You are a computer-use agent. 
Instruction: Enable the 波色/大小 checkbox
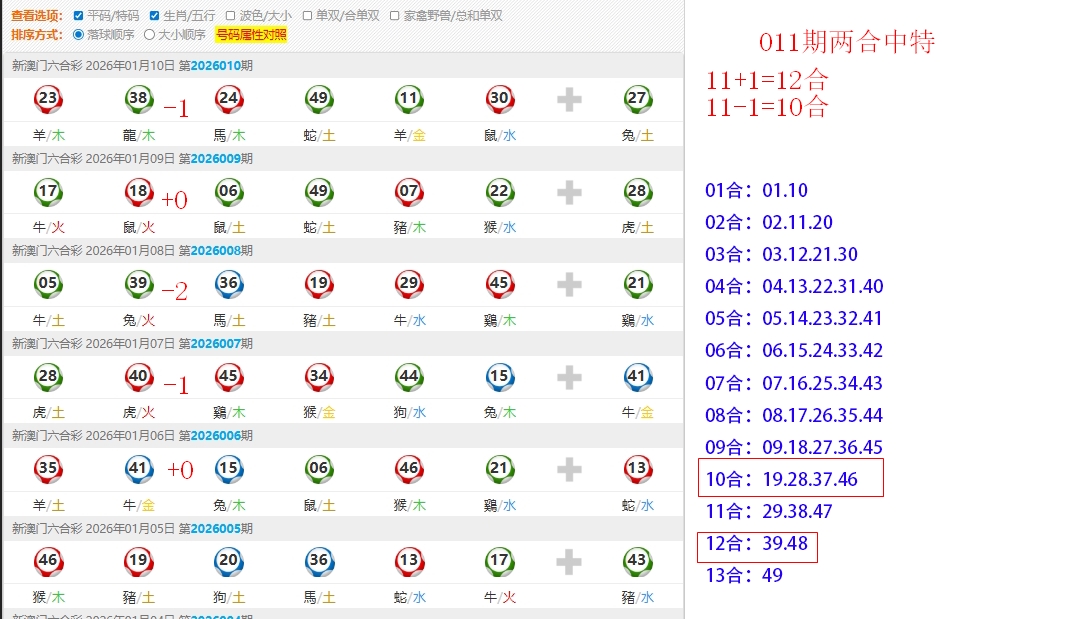(x=231, y=16)
